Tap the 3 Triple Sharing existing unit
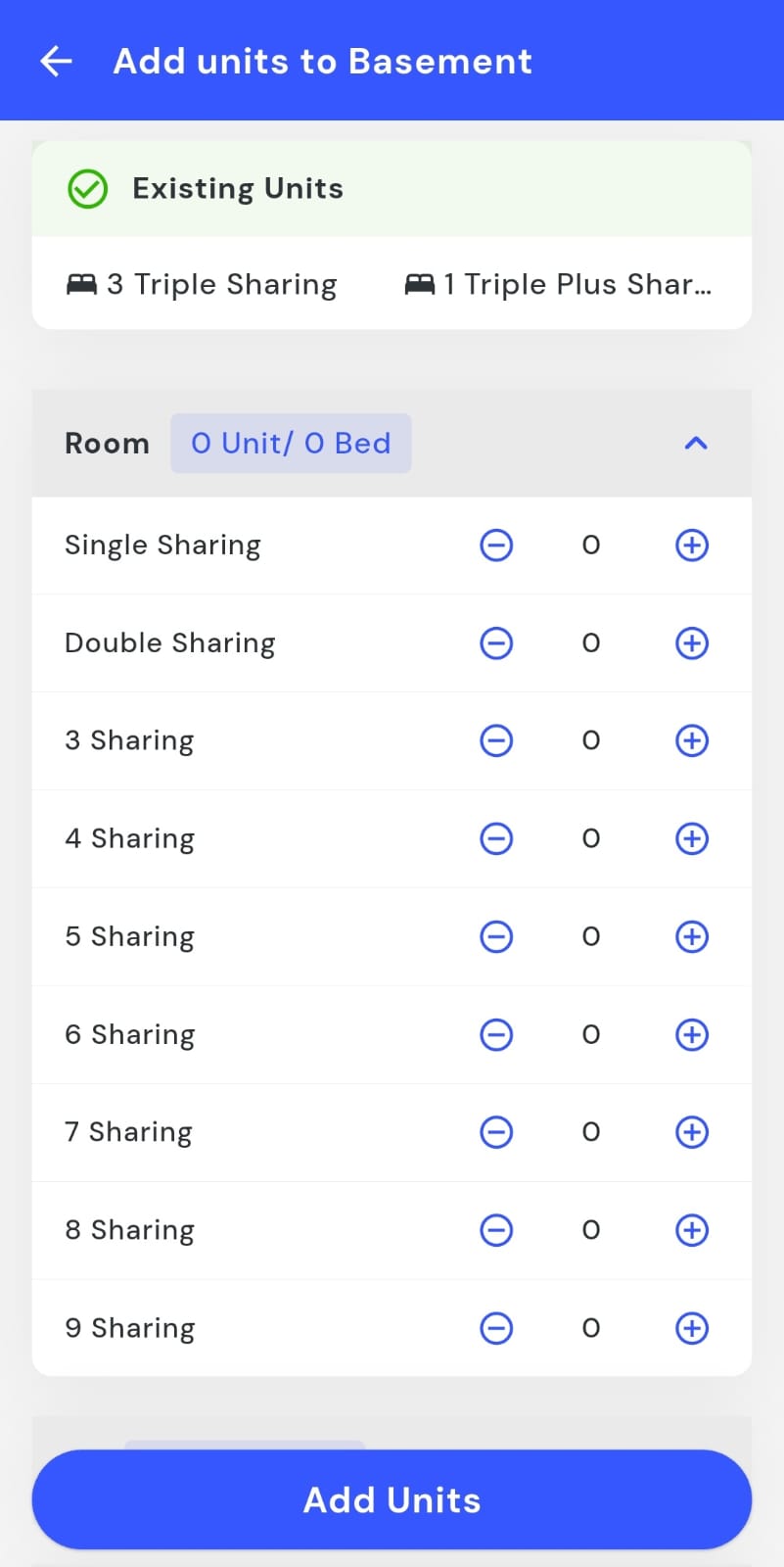The height and width of the screenshot is (1567, 784). [203, 284]
